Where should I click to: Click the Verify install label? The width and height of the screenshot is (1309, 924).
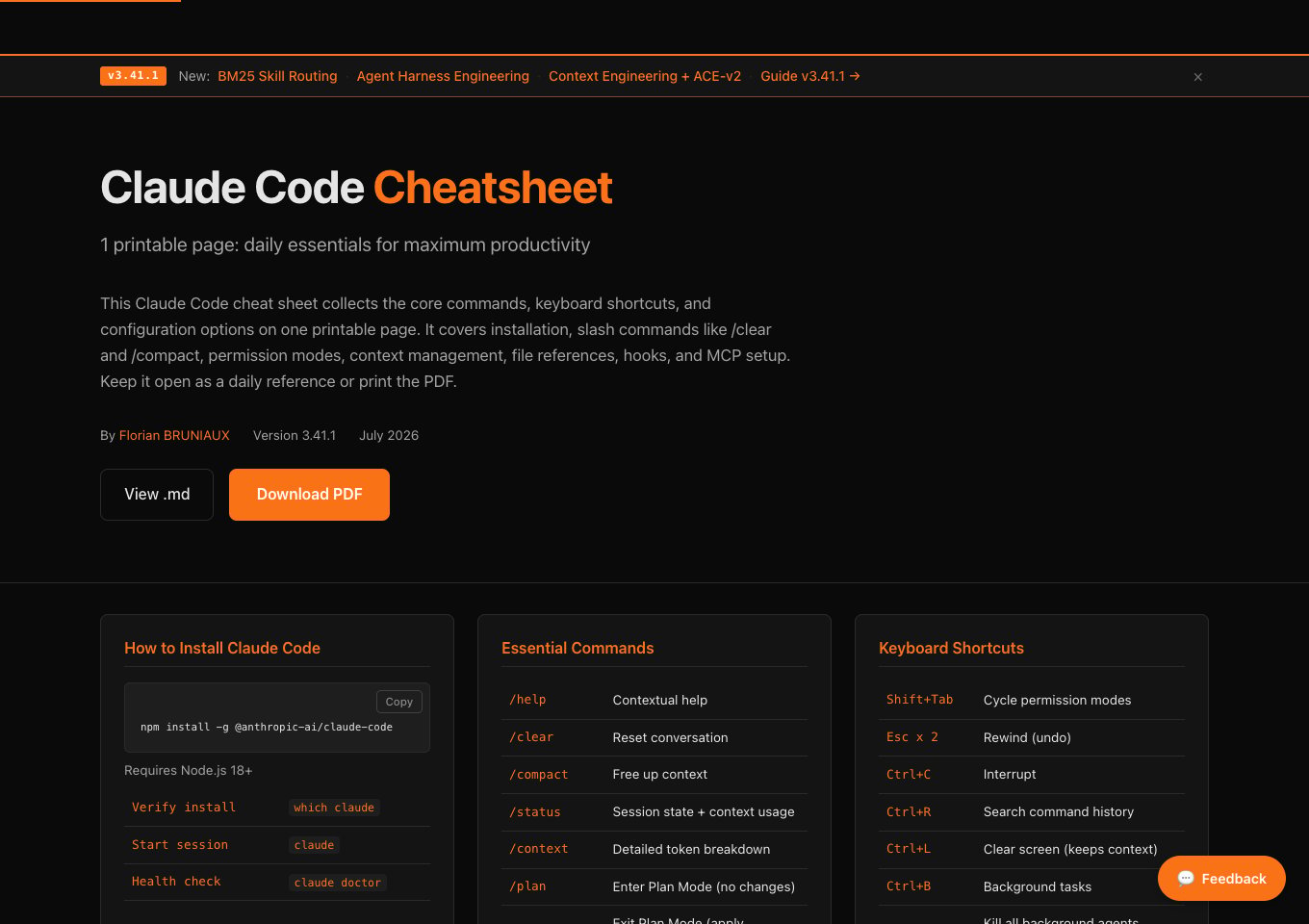[x=184, y=807]
